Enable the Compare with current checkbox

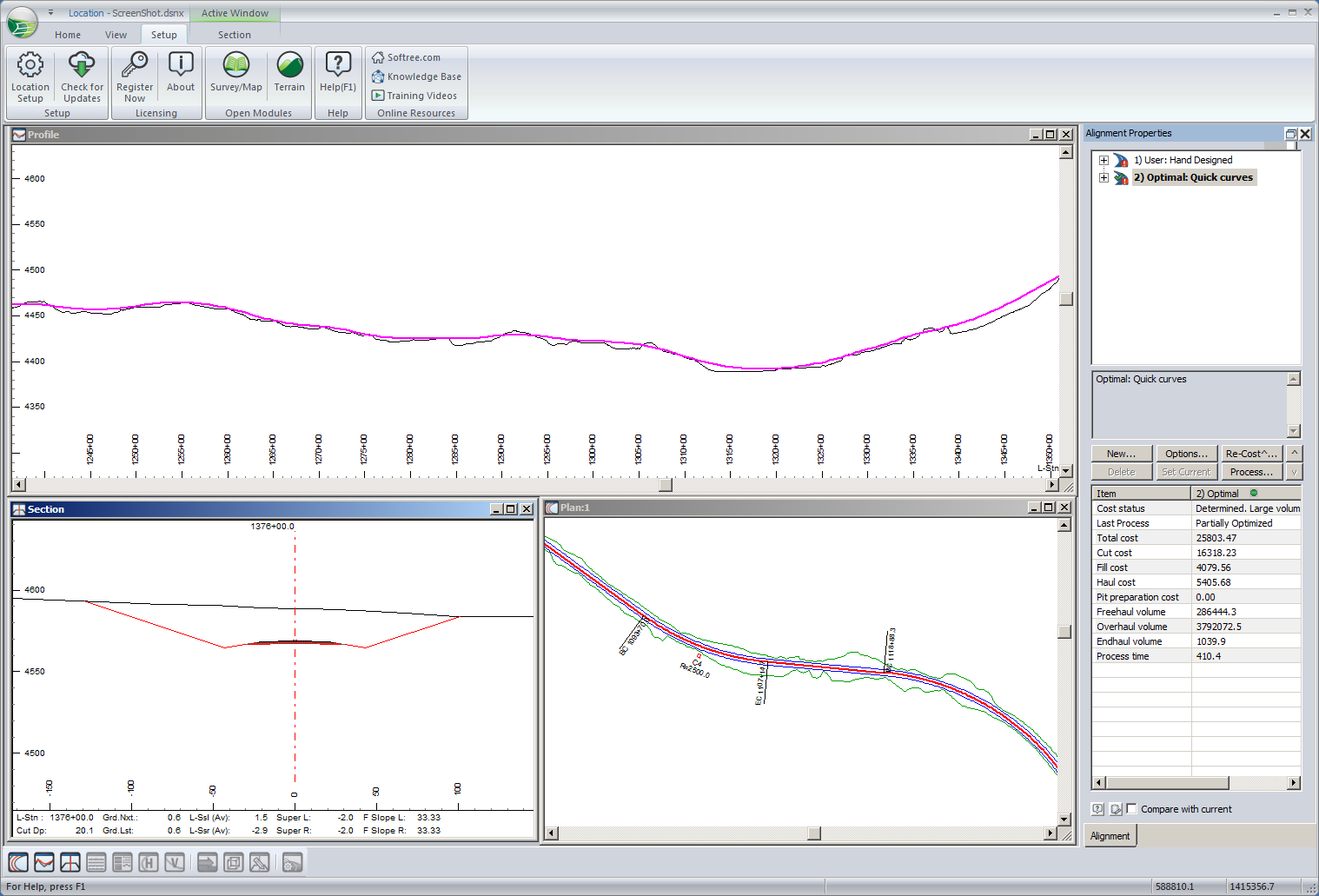coord(1131,809)
